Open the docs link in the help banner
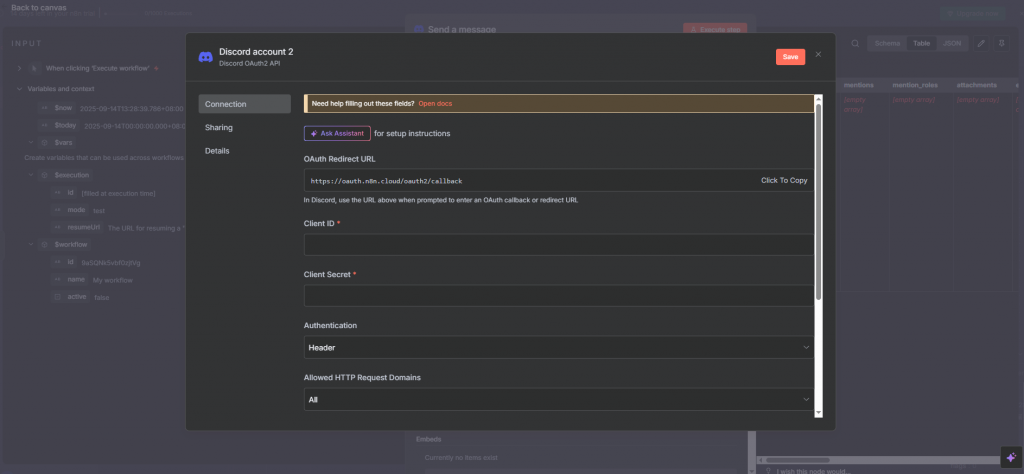Image resolution: width=1024 pixels, height=474 pixels. tap(435, 104)
